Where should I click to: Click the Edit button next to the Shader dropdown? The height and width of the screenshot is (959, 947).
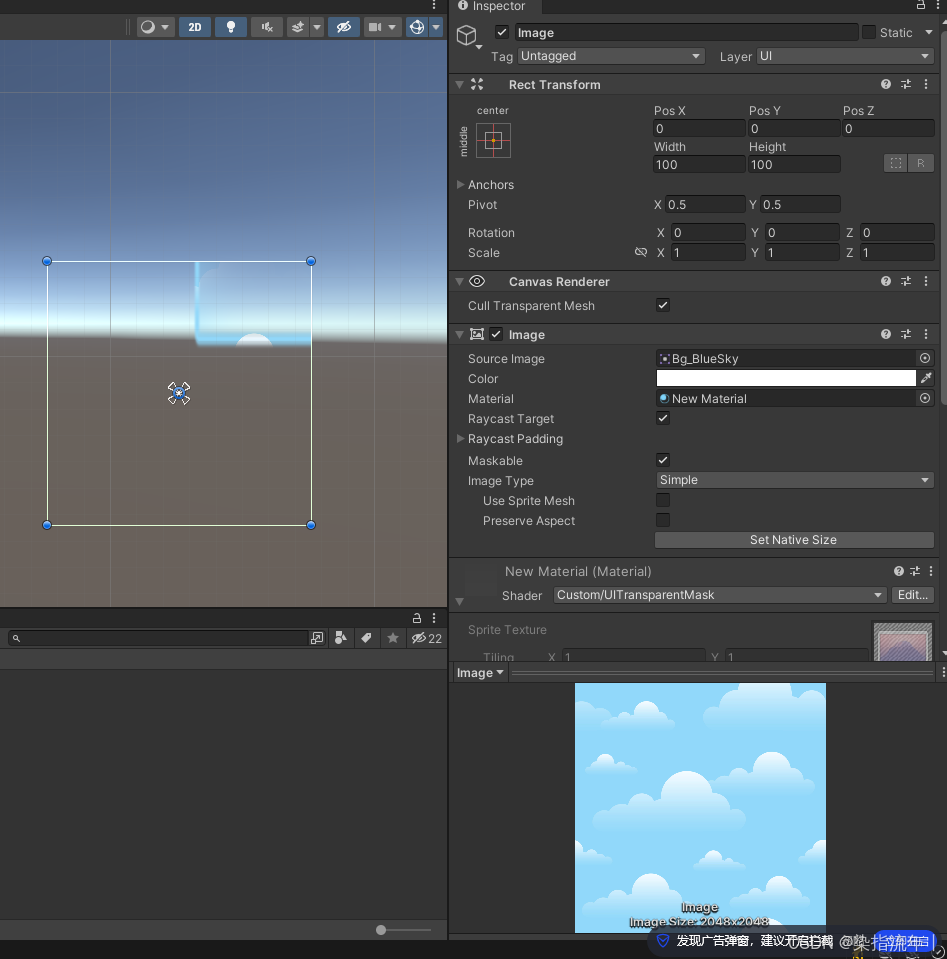click(x=912, y=595)
